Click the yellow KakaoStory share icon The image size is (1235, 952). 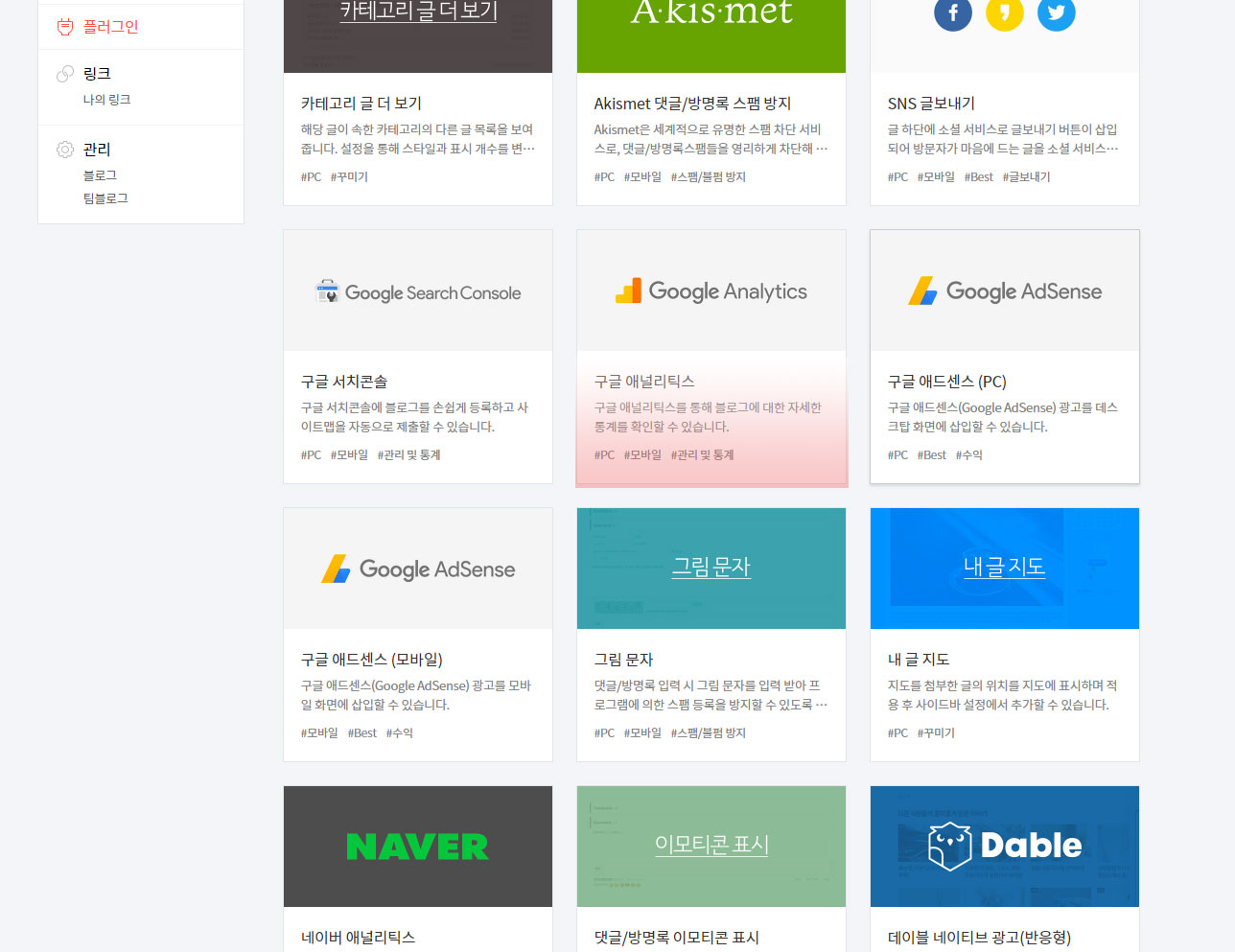click(x=1005, y=12)
